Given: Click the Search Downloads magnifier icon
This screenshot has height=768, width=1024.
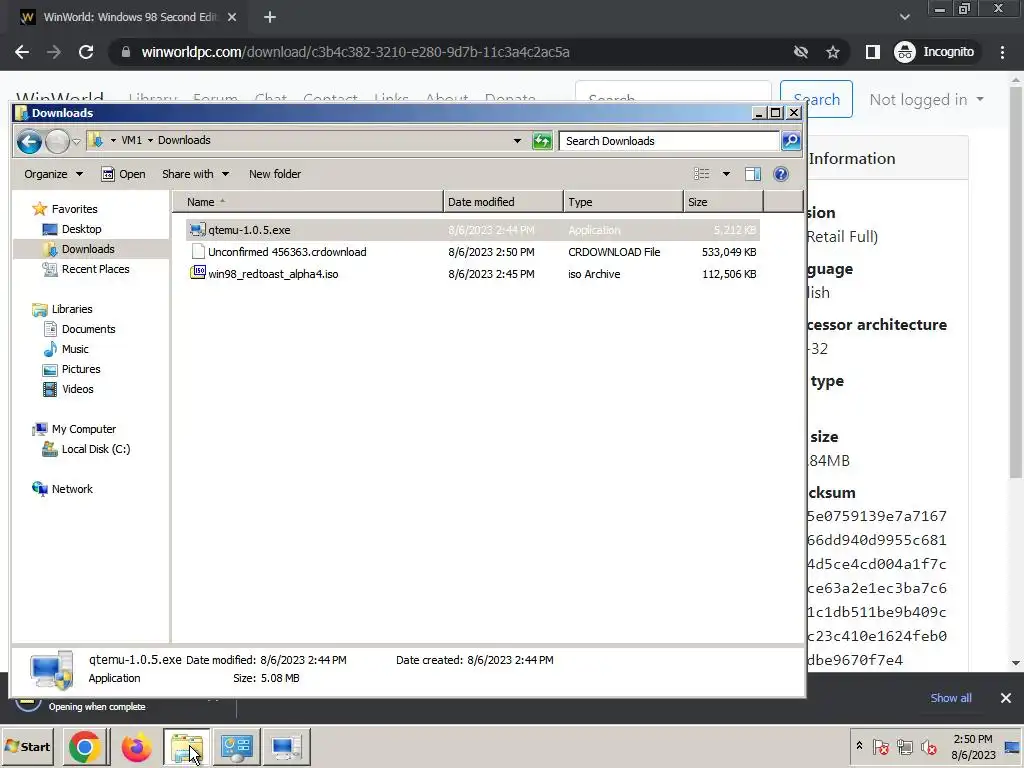Looking at the screenshot, I should (791, 140).
